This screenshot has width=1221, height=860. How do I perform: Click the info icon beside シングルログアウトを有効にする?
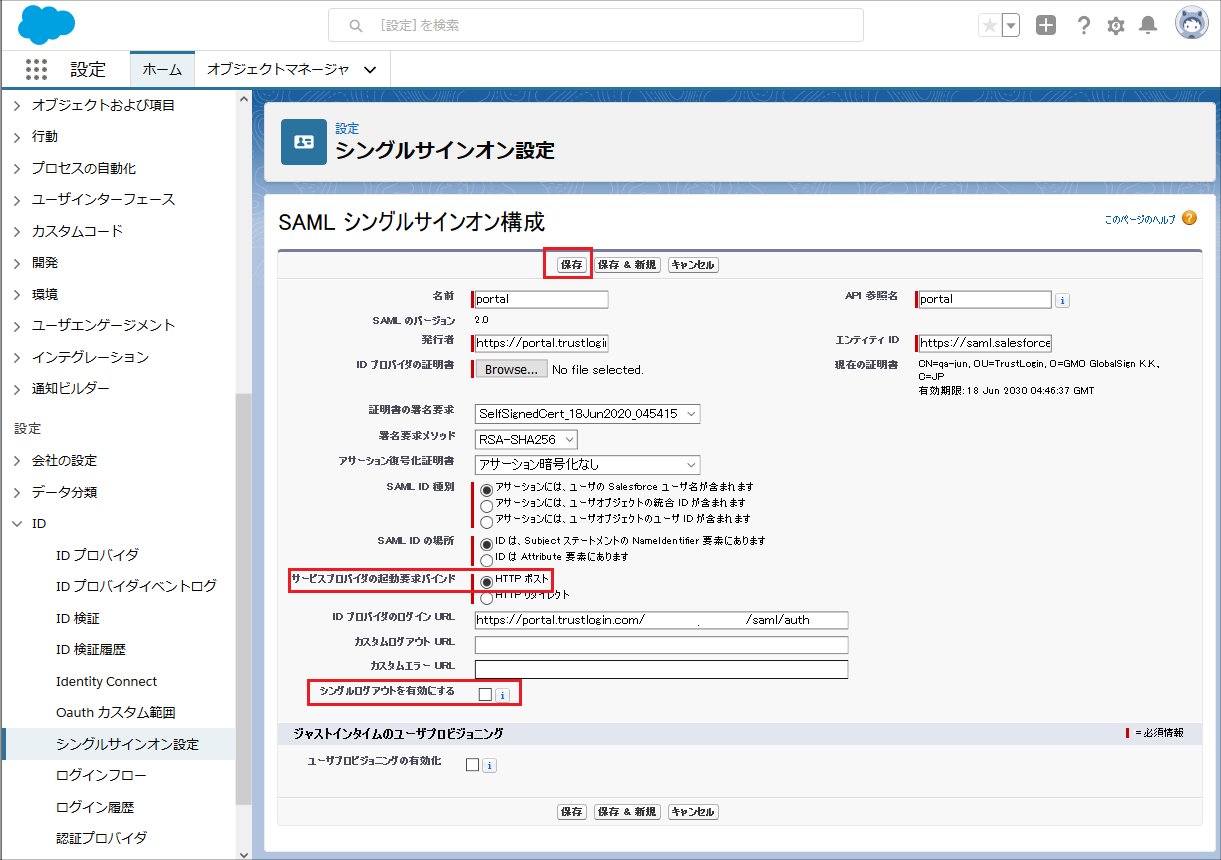click(503, 695)
